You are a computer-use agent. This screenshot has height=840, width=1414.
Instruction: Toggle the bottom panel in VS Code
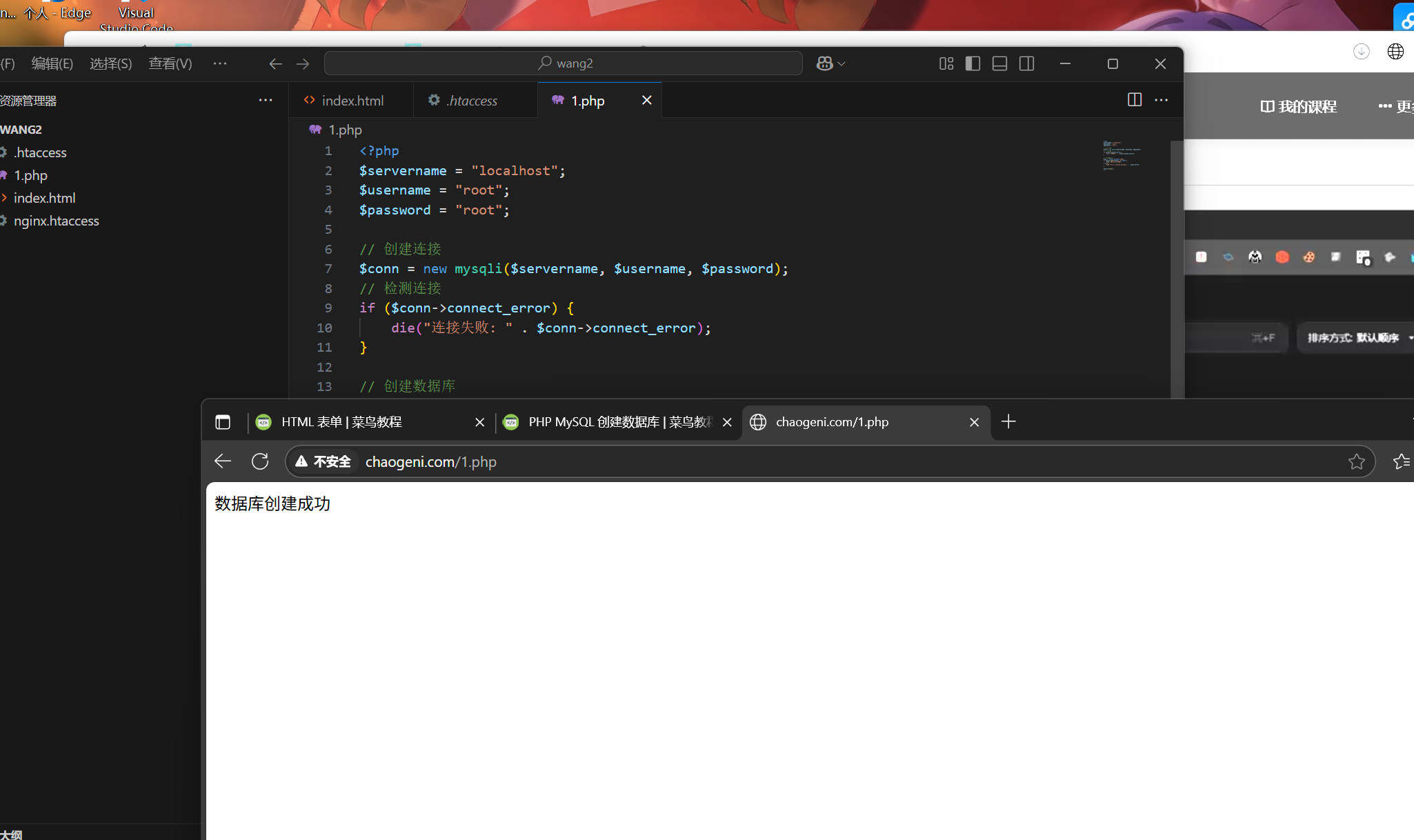(999, 63)
